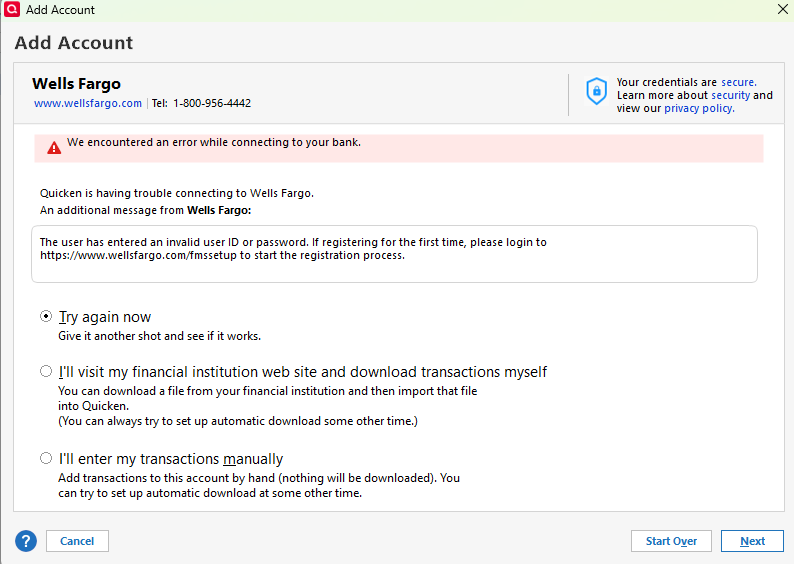Click the bold Wells Fargo bank name
Image resolution: width=794 pixels, height=564 pixels.
click(x=76, y=83)
